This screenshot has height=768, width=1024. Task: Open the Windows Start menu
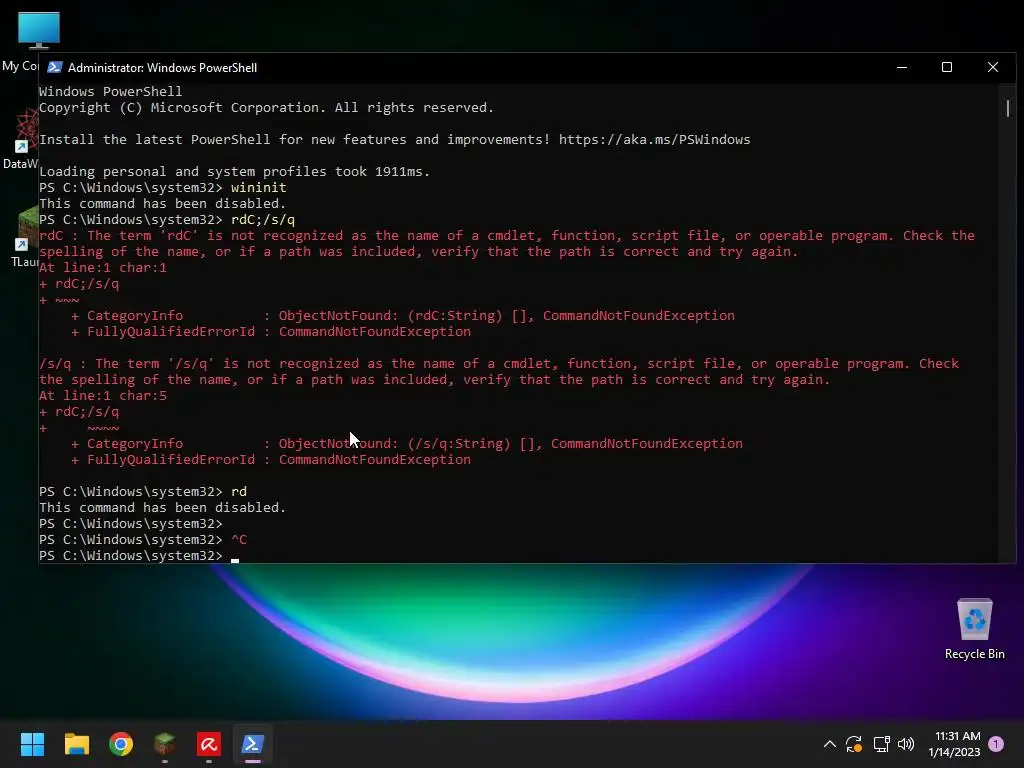point(32,744)
